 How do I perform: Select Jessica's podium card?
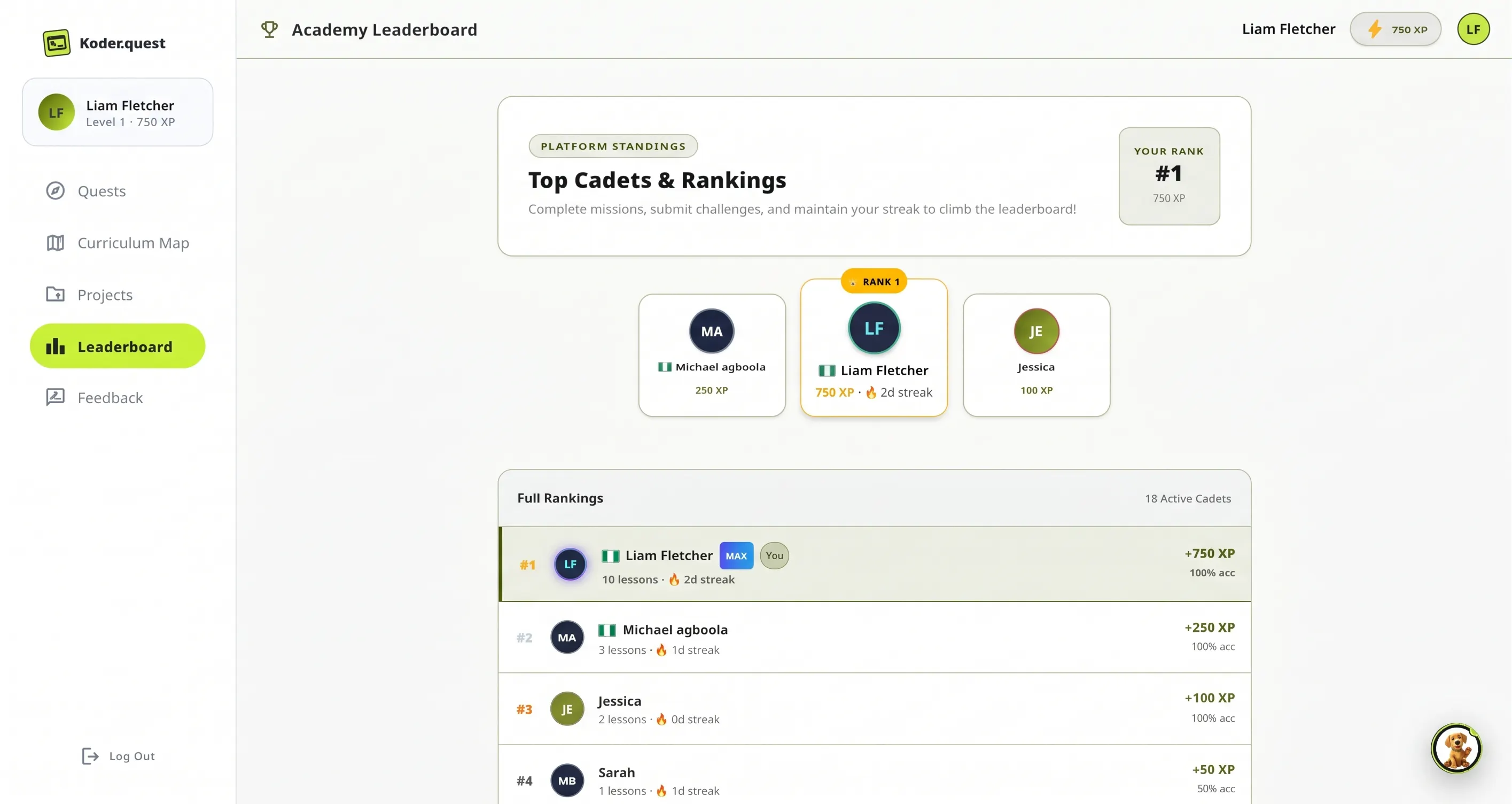(1036, 355)
